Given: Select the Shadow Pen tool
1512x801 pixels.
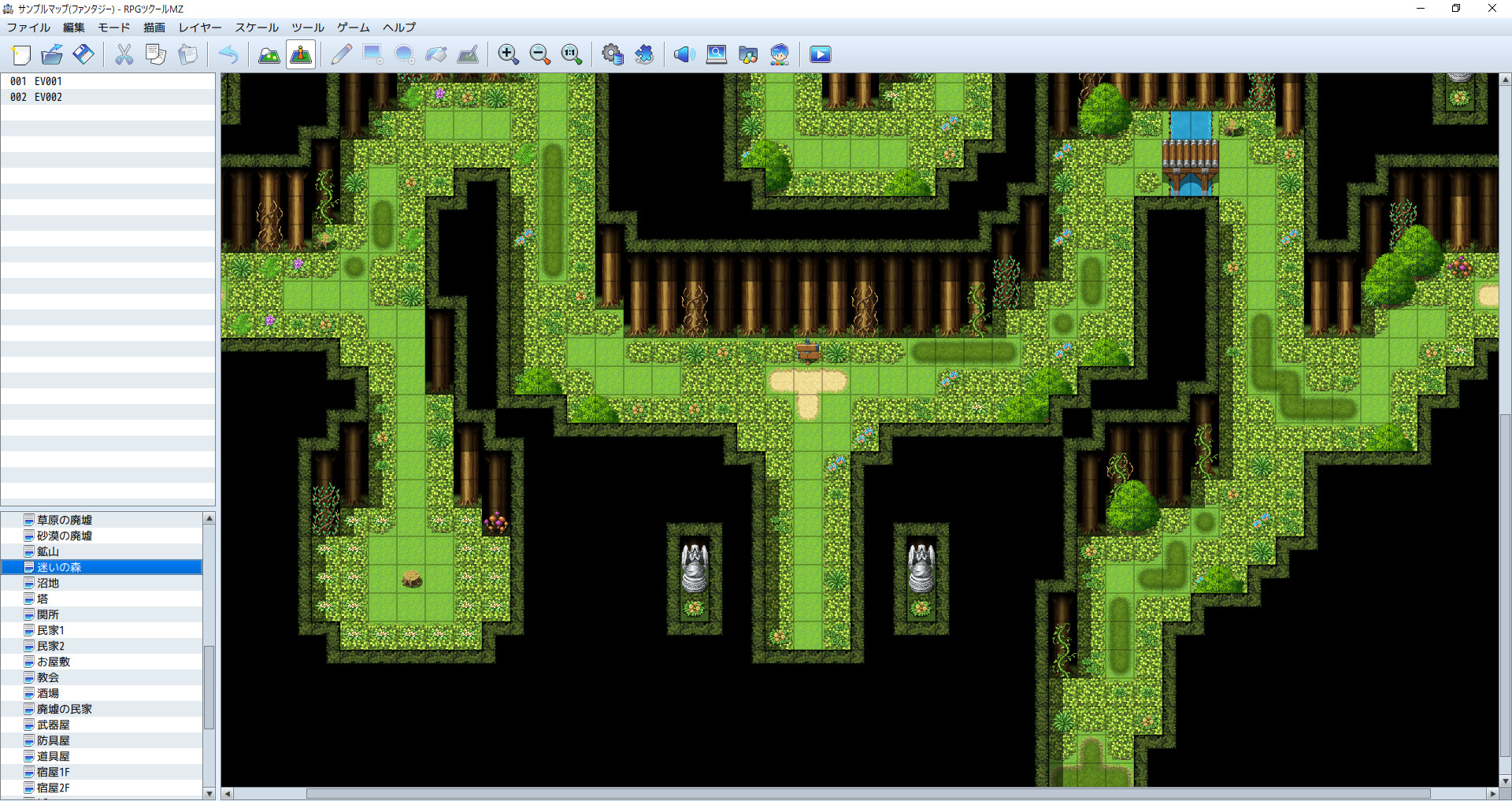Looking at the screenshot, I should (x=469, y=54).
